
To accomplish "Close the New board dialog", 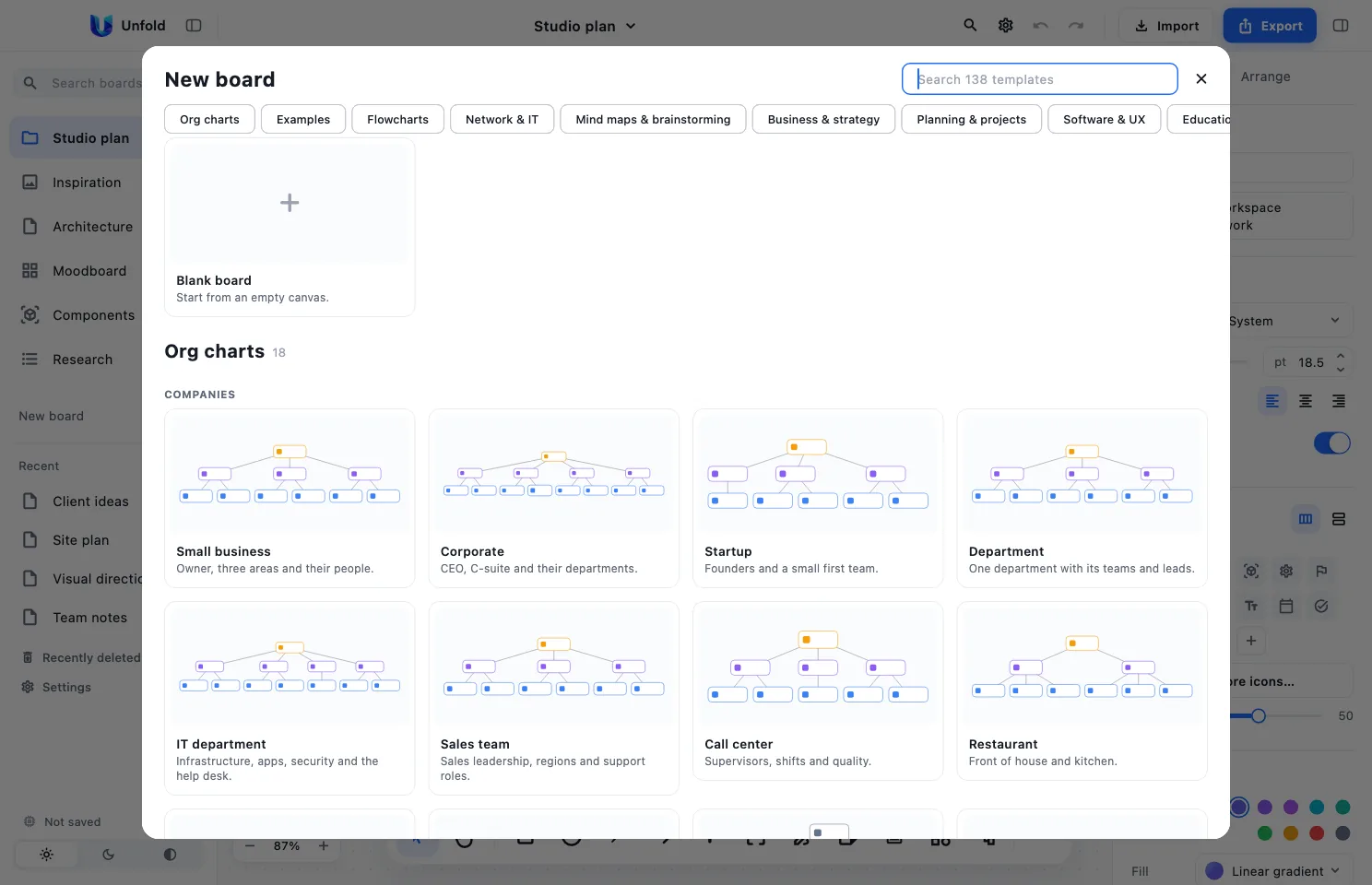I will (x=1201, y=79).
